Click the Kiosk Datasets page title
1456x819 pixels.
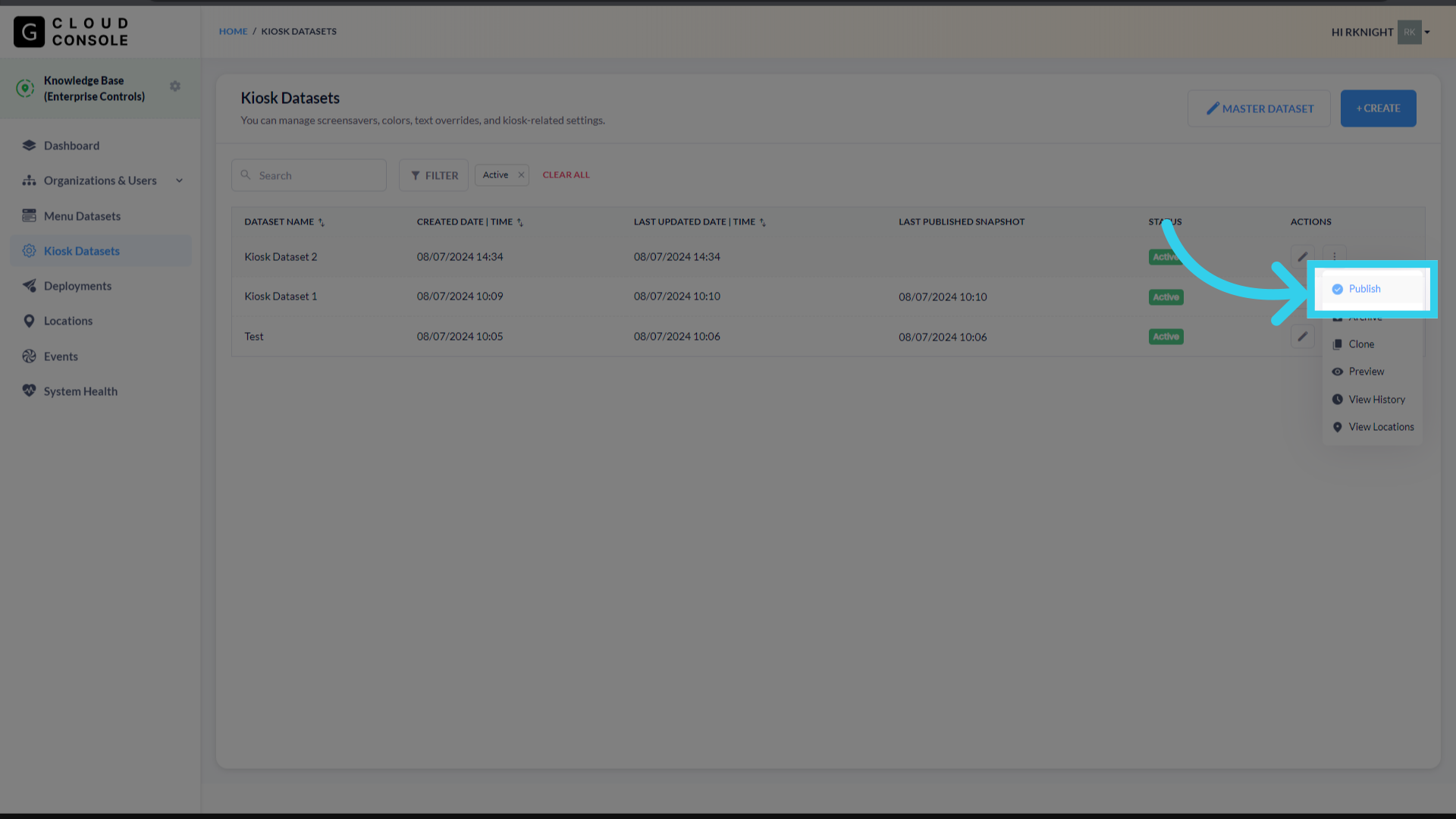(x=290, y=98)
